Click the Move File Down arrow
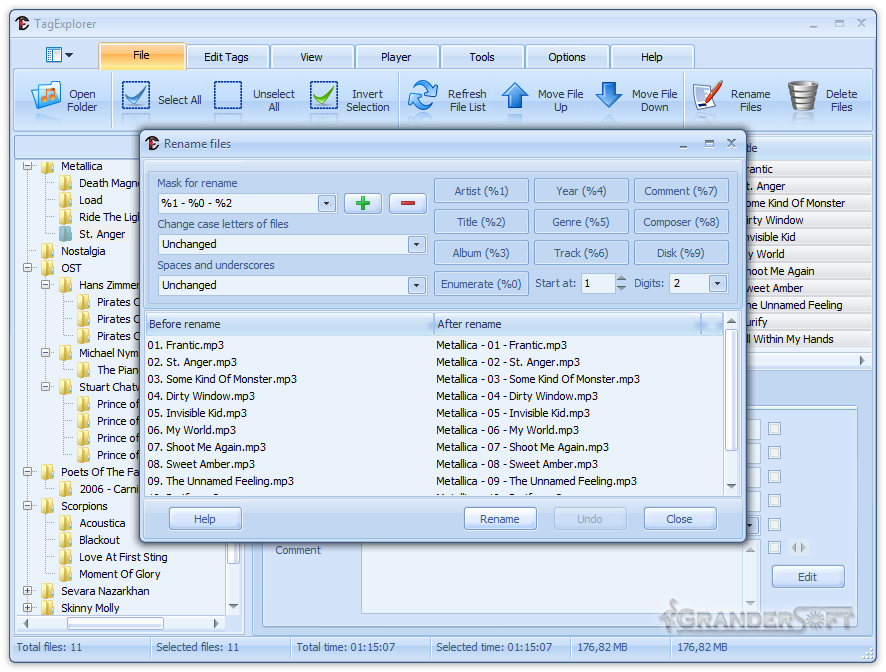The image size is (886, 672). (609, 96)
